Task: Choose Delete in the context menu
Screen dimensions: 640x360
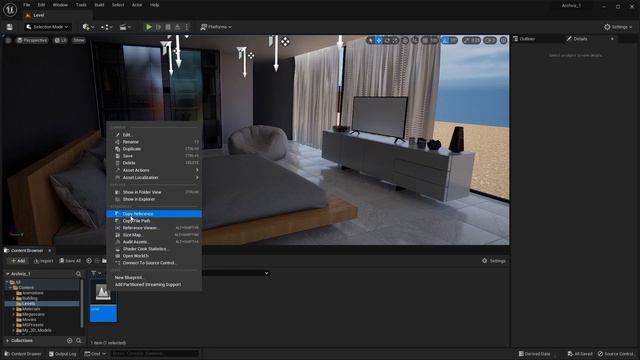Action: point(154,163)
